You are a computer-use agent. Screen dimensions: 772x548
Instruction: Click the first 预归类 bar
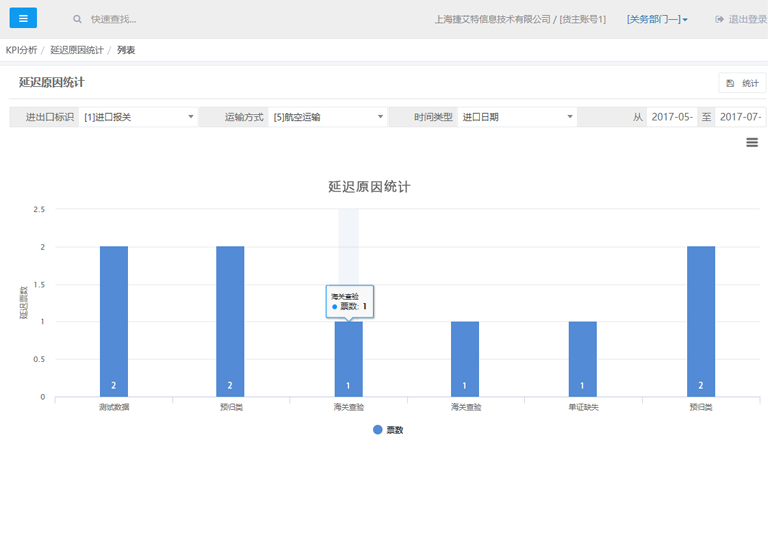[x=230, y=322]
